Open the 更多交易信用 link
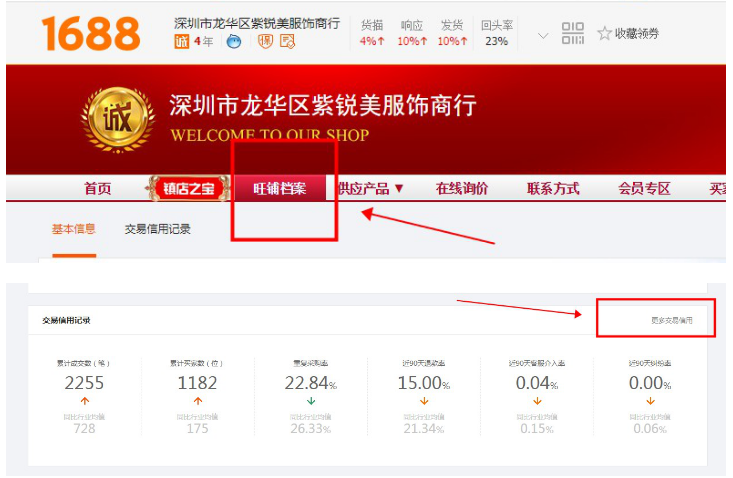The width and height of the screenshot is (733, 478). (672, 320)
